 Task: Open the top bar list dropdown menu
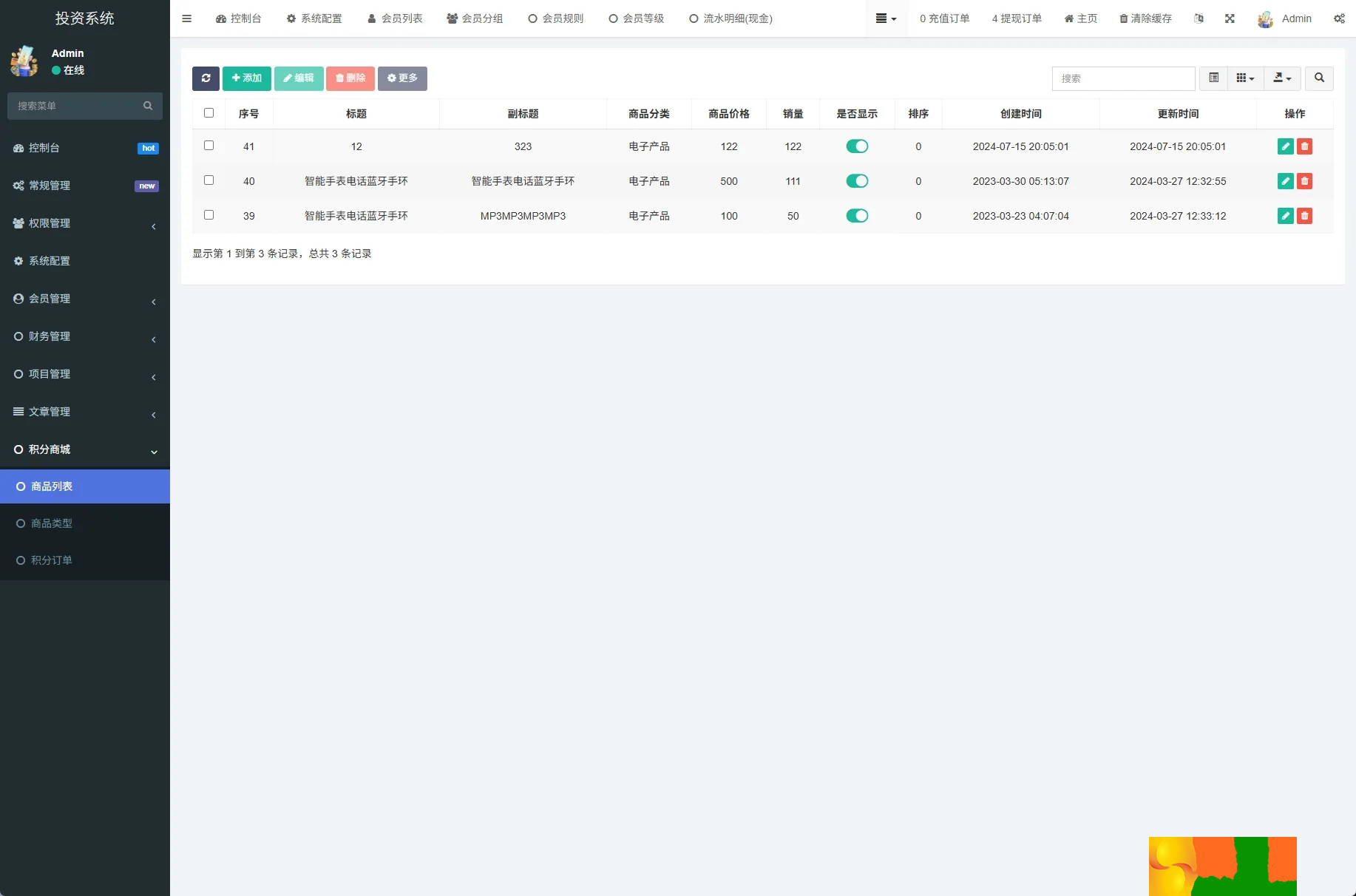886,18
